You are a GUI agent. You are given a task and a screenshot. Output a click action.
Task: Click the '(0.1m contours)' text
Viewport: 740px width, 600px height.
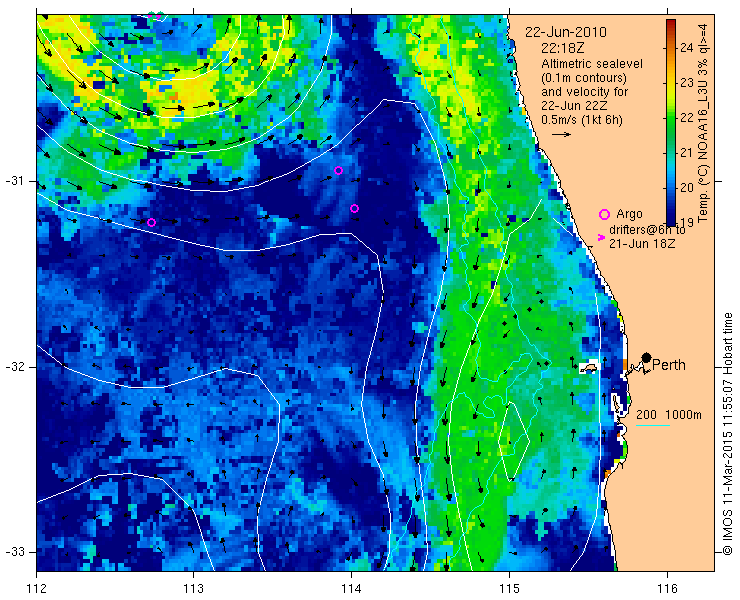coord(584,77)
